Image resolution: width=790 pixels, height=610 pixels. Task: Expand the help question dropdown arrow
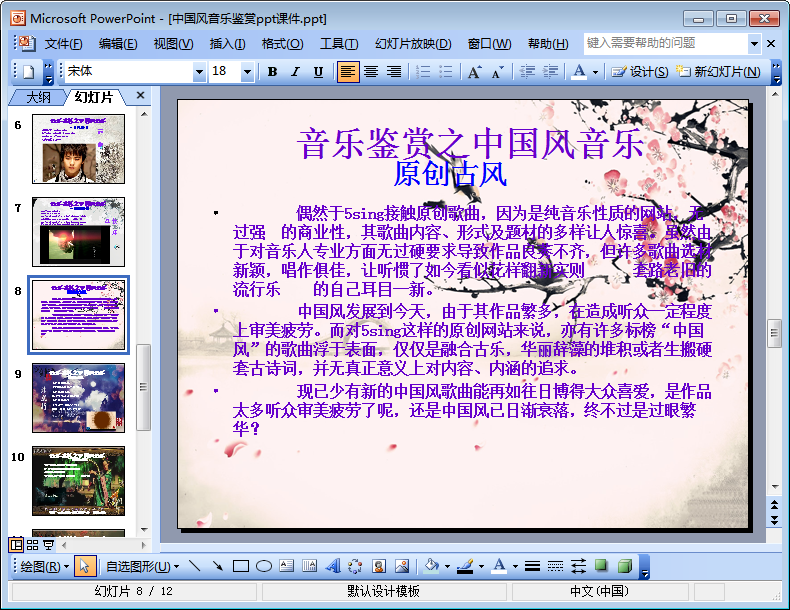[754, 44]
